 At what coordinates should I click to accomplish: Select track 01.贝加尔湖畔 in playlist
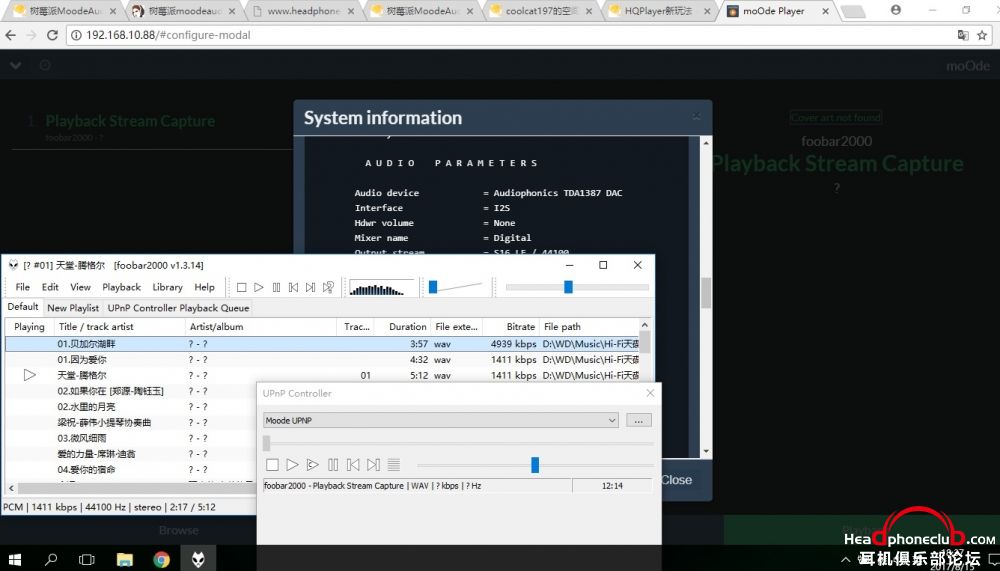(x=322, y=344)
